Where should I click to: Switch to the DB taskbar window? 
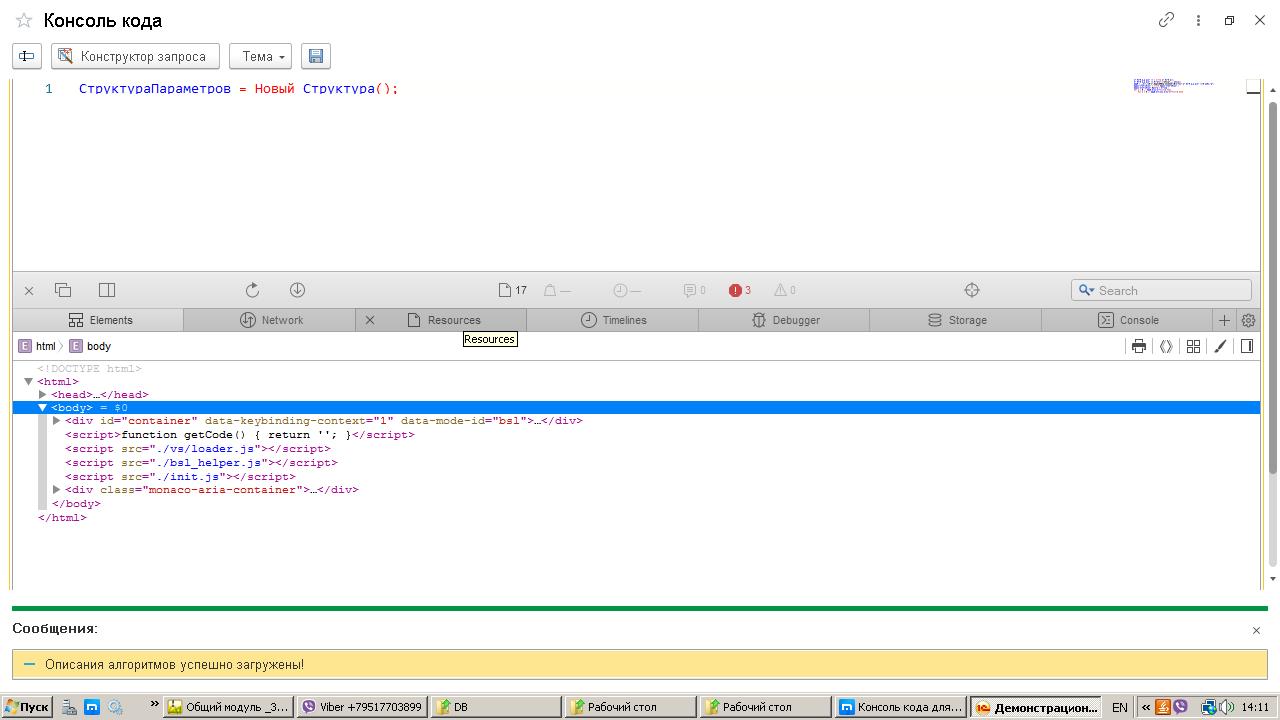click(x=496, y=707)
